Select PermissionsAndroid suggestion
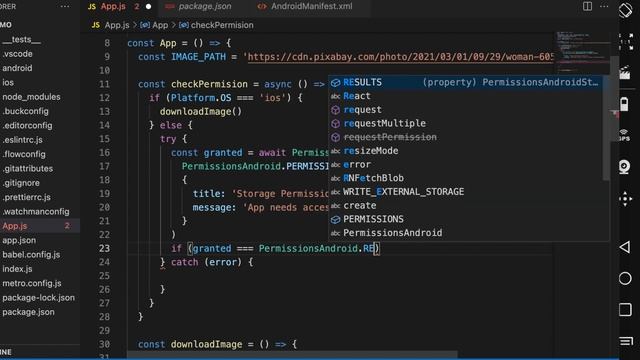 (x=465, y=233)
